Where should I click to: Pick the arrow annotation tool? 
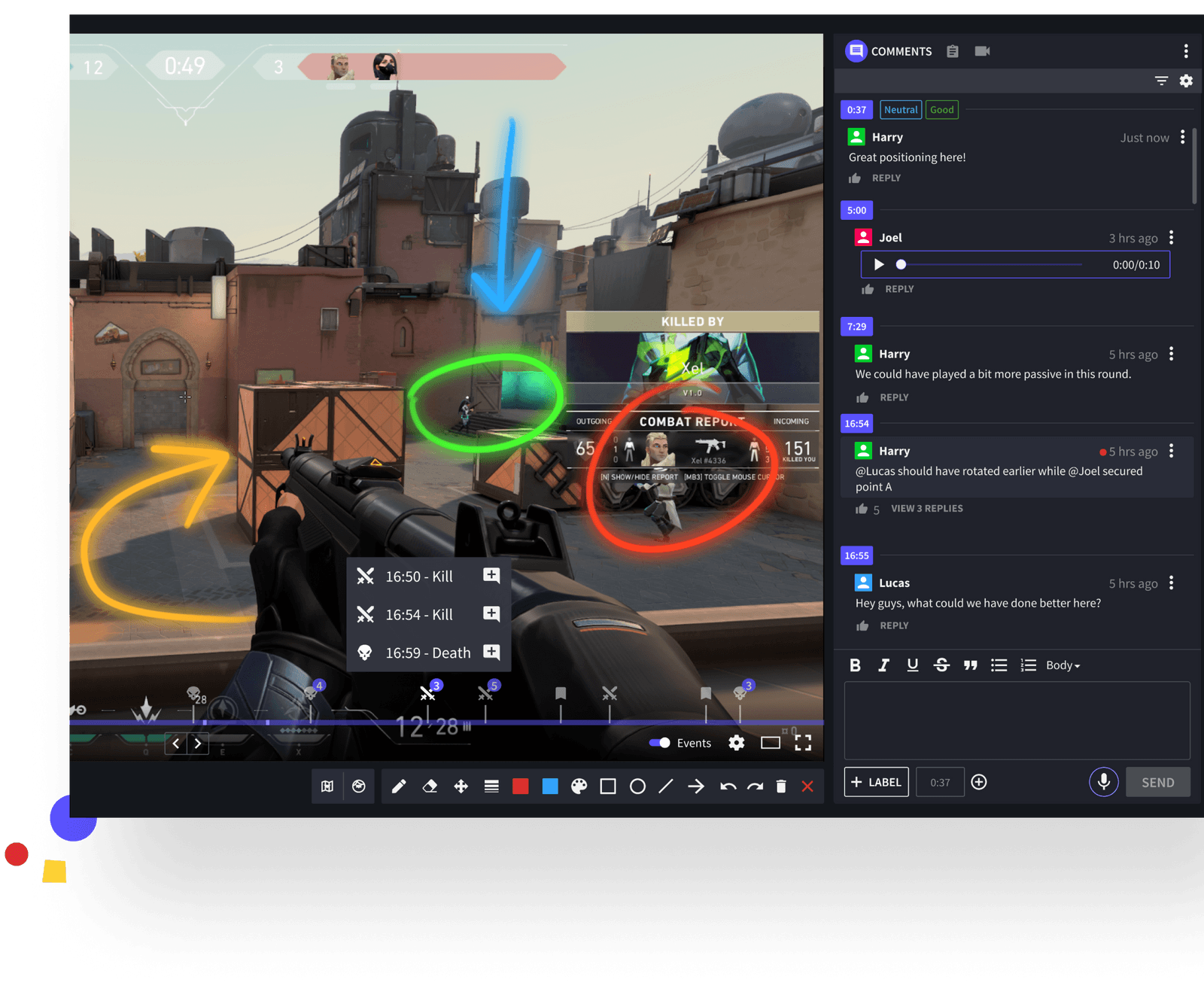[x=696, y=787]
